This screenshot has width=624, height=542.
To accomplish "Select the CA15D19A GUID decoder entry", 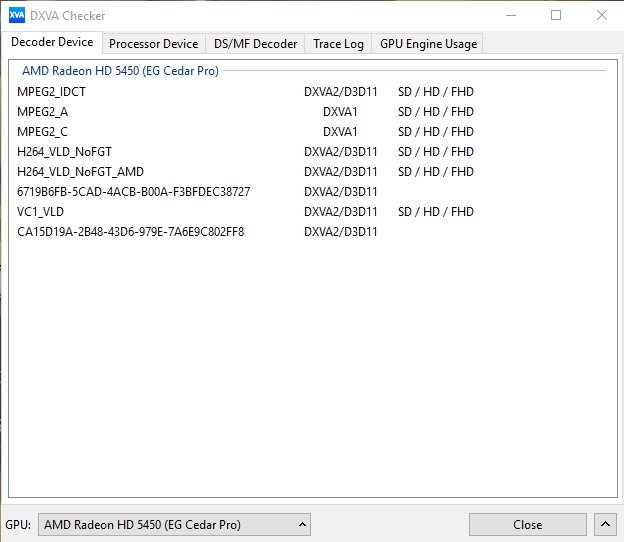I will [x=130, y=232].
